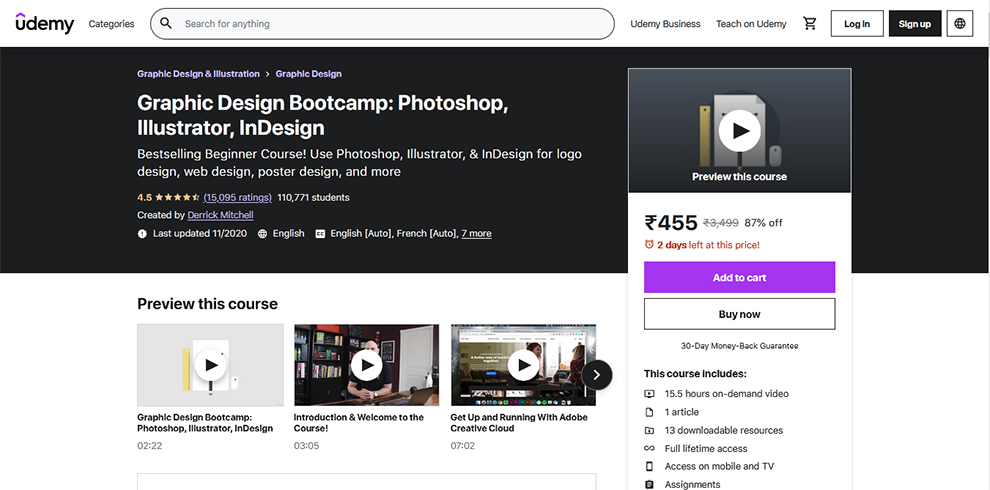Click the 03:05 video duration
990x490 pixels.
306,446
